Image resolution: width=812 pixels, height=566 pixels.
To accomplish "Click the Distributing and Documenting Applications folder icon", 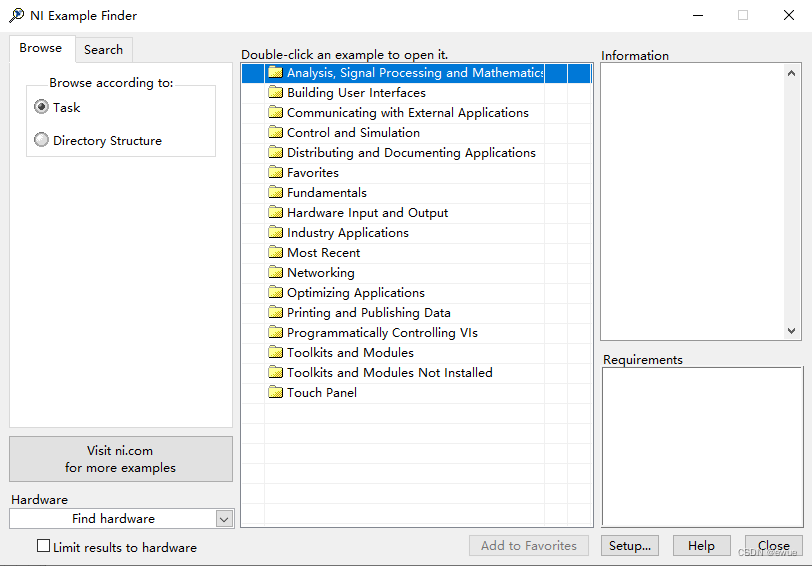I will point(276,152).
